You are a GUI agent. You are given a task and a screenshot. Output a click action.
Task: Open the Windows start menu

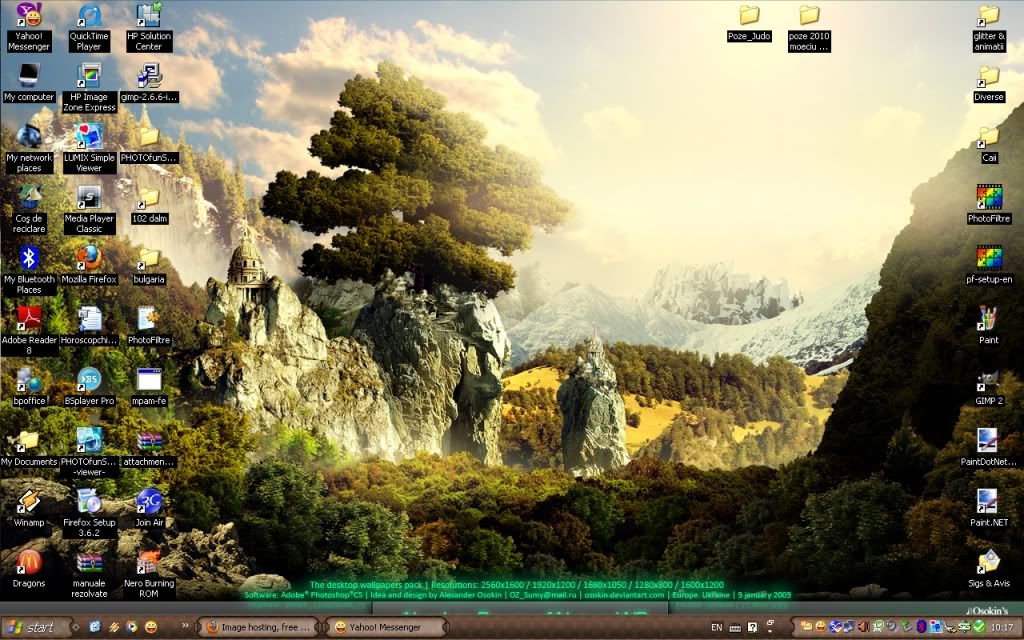tap(33, 628)
